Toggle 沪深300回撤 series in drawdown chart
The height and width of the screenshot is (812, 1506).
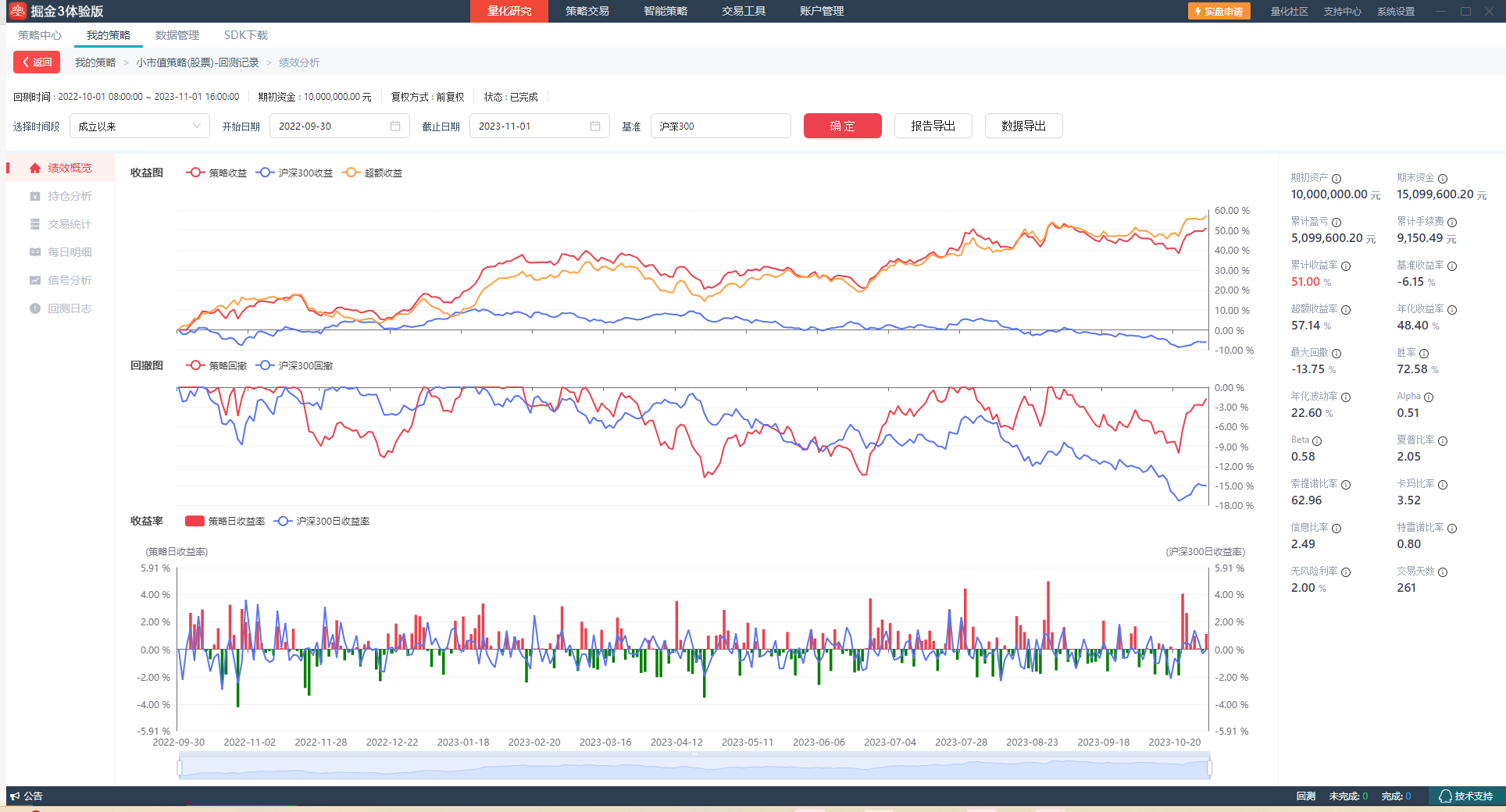point(295,365)
